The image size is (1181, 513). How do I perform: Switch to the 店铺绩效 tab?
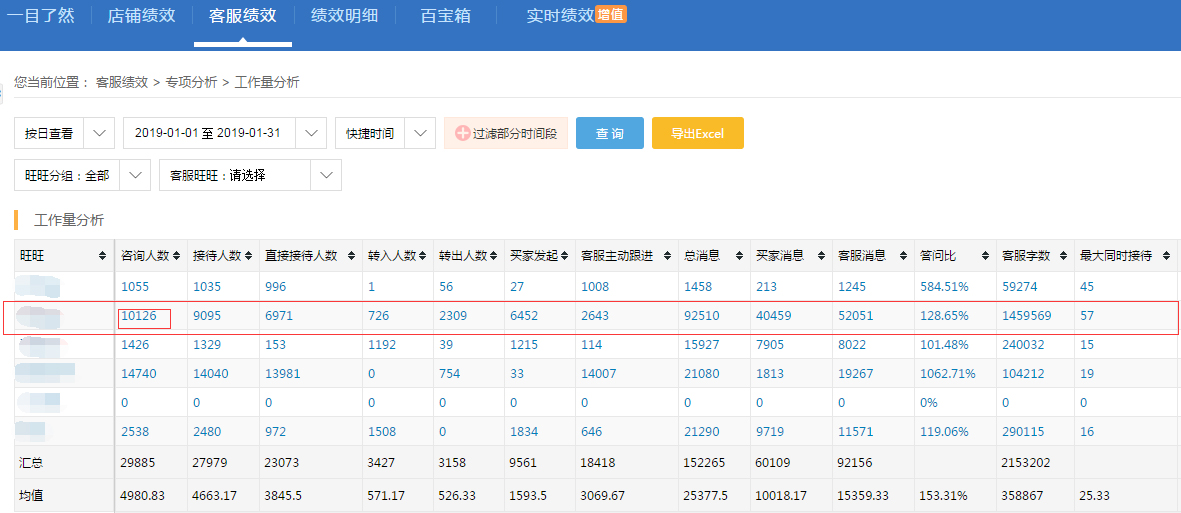(x=142, y=16)
